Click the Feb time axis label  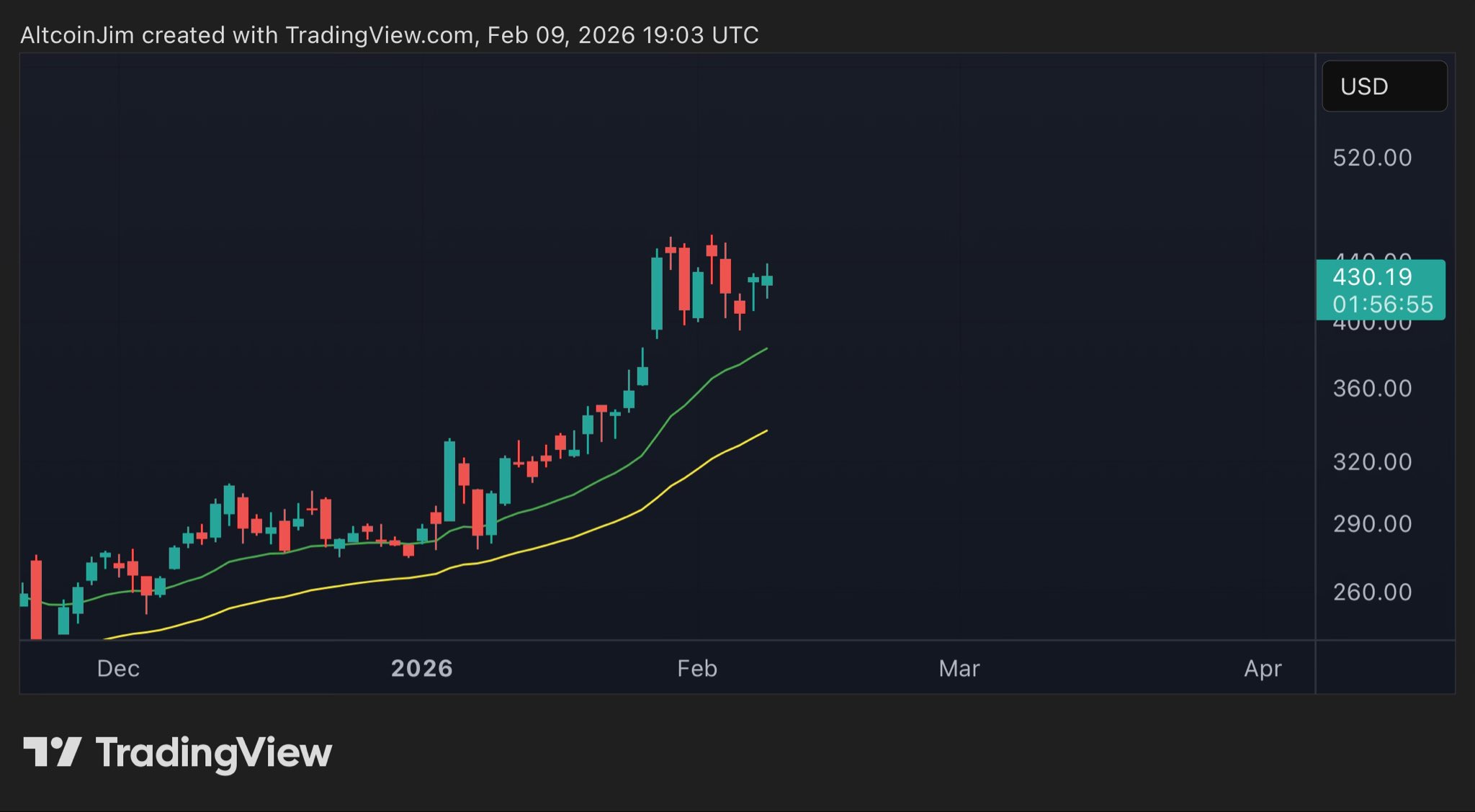click(696, 668)
